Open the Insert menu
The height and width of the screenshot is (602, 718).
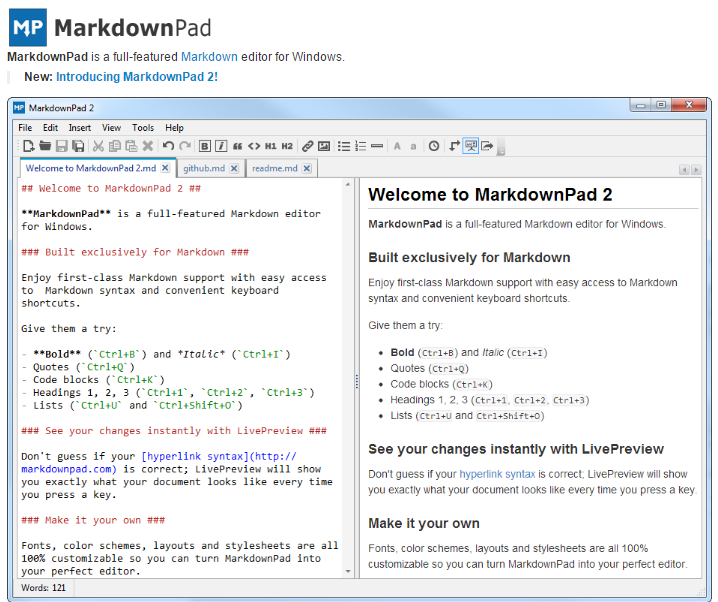80,128
